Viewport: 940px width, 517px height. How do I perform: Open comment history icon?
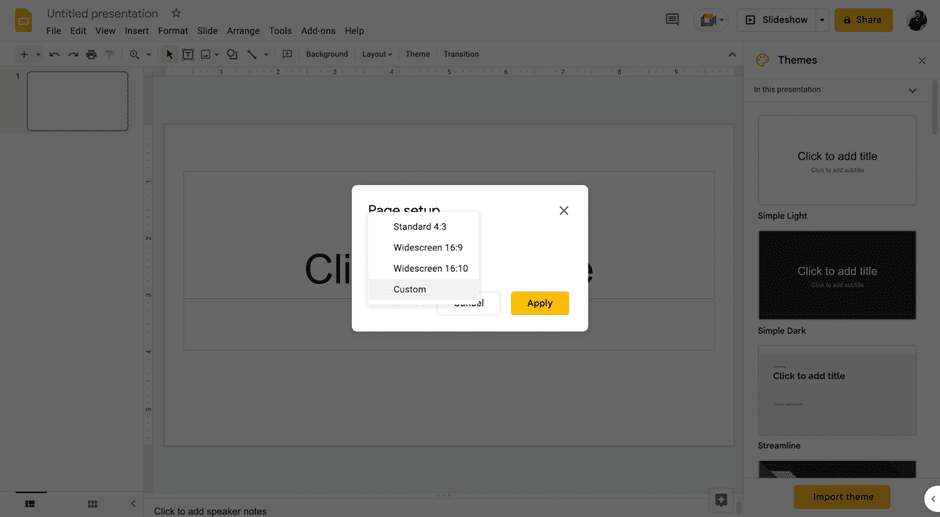pos(672,20)
